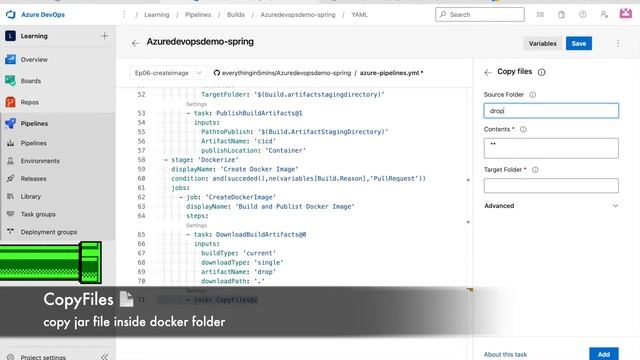
Task: Open the Boards sidebar icon
Action: [x=11, y=81]
